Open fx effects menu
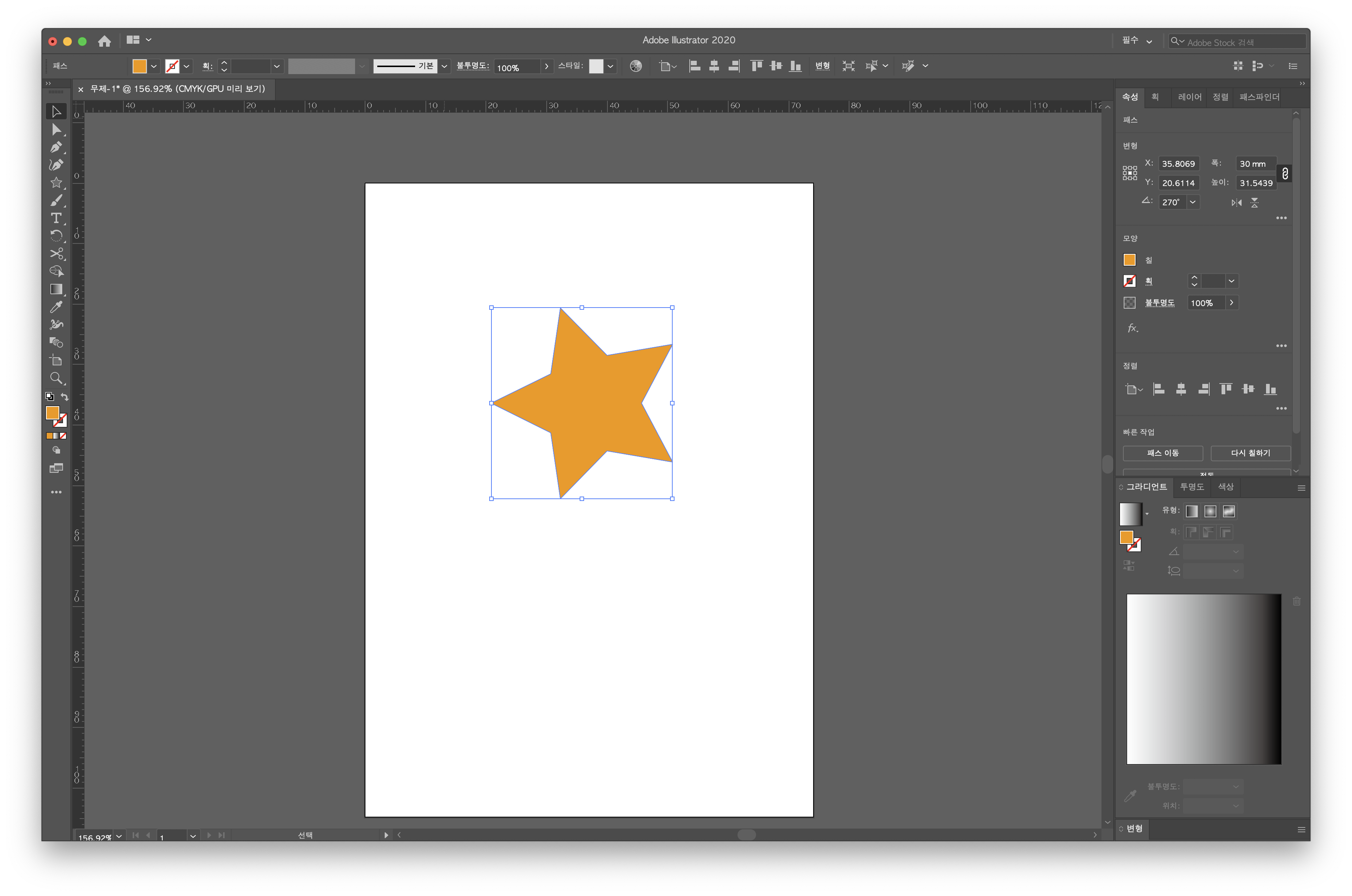The height and width of the screenshot is (896, 1352). 1133,329
